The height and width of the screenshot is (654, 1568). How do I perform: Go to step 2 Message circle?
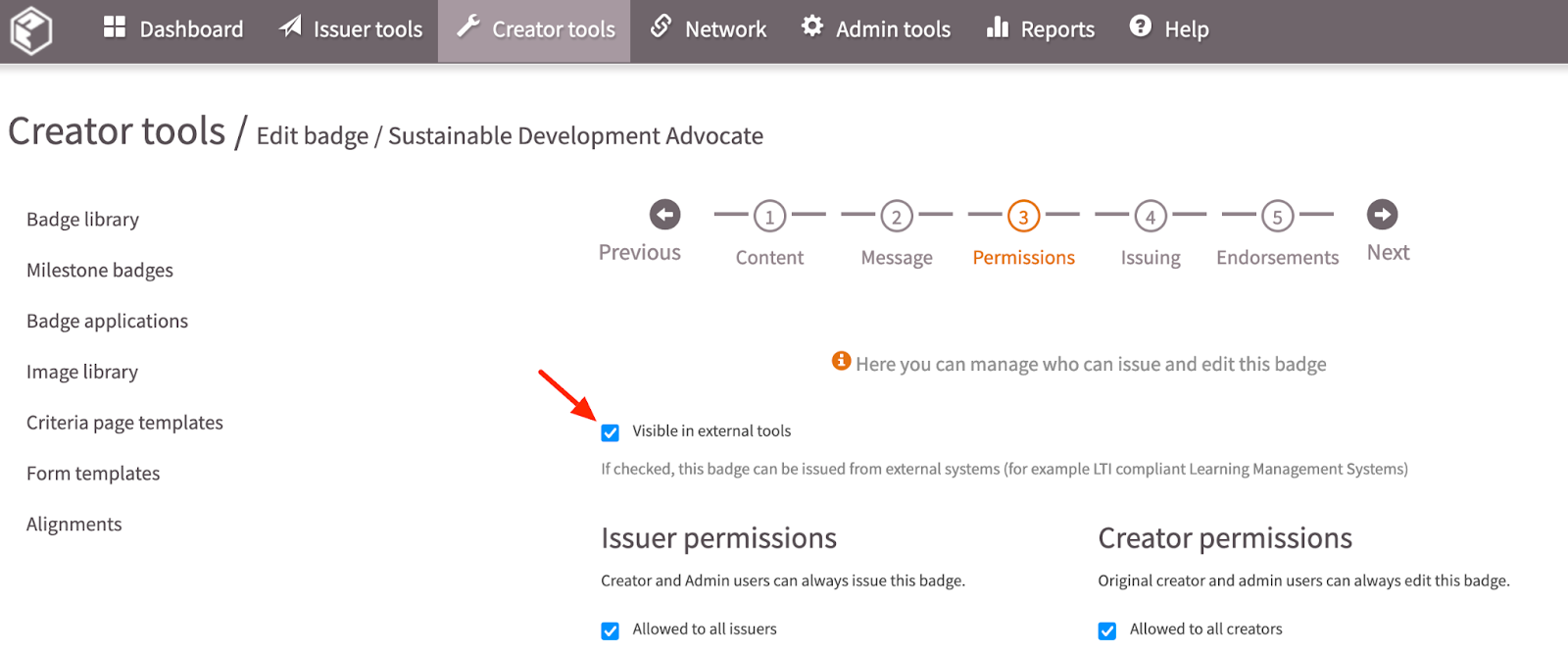tap(896, 217)
